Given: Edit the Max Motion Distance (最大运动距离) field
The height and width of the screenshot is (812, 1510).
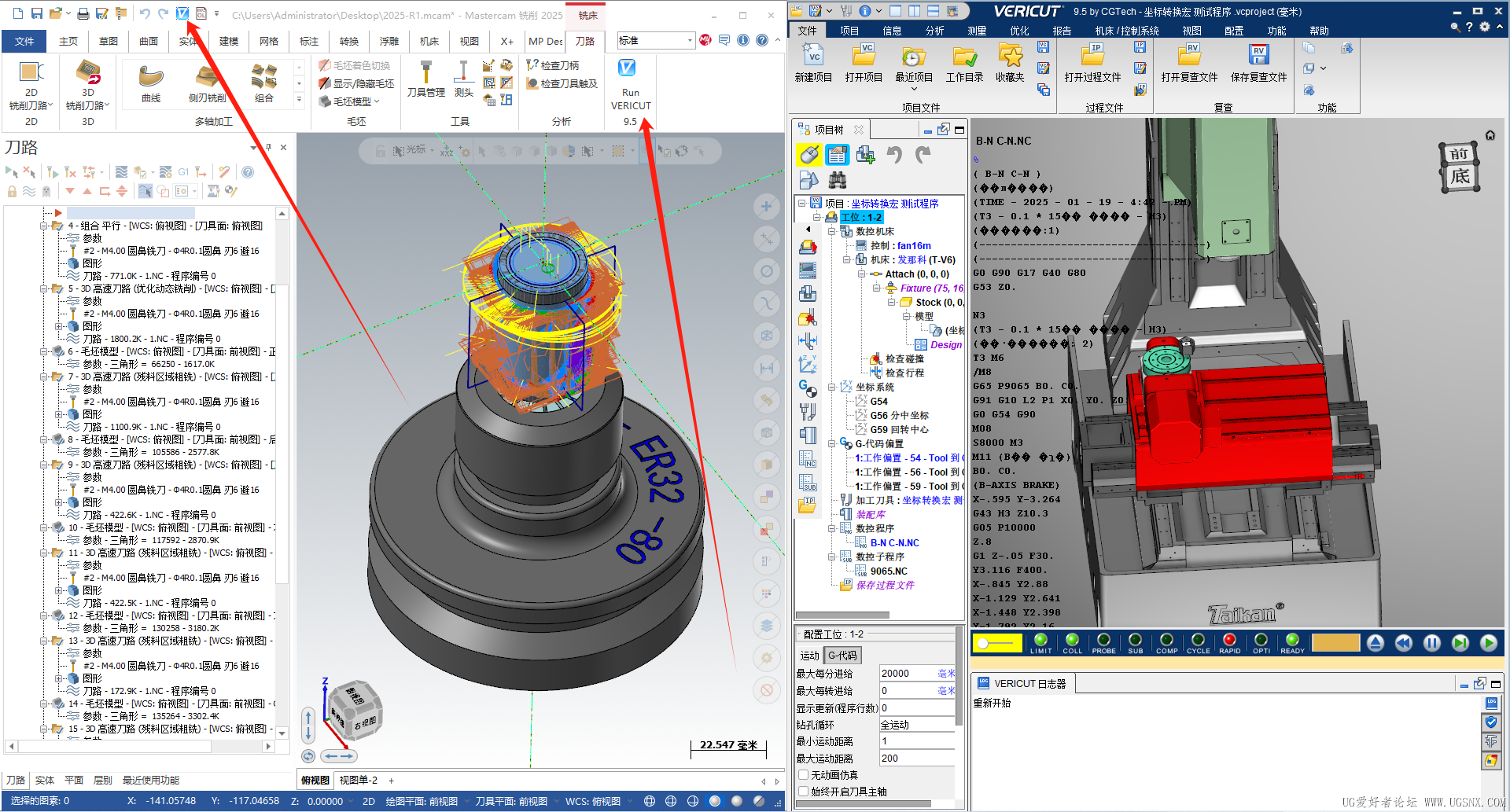Looking at the screenshot, I should (917, 758).
